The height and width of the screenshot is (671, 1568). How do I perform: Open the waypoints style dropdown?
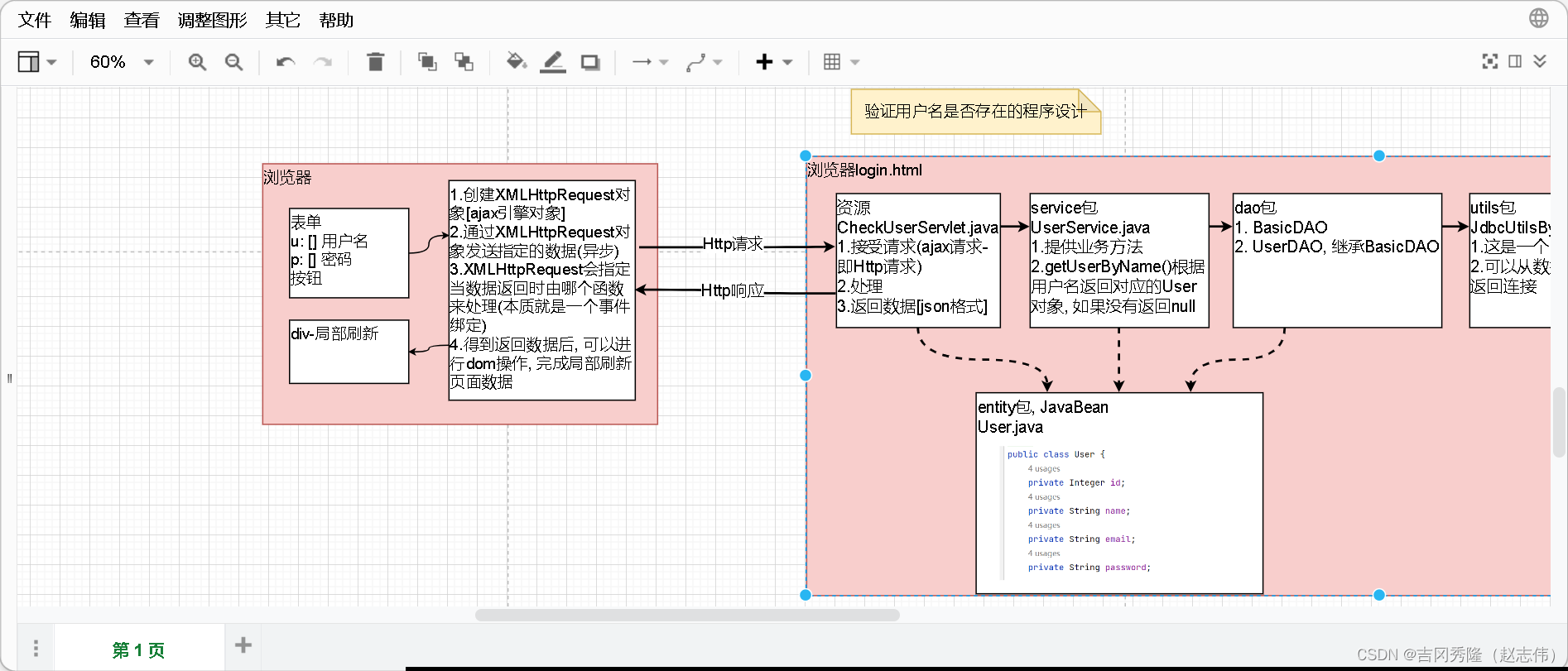tap(705, 62)
